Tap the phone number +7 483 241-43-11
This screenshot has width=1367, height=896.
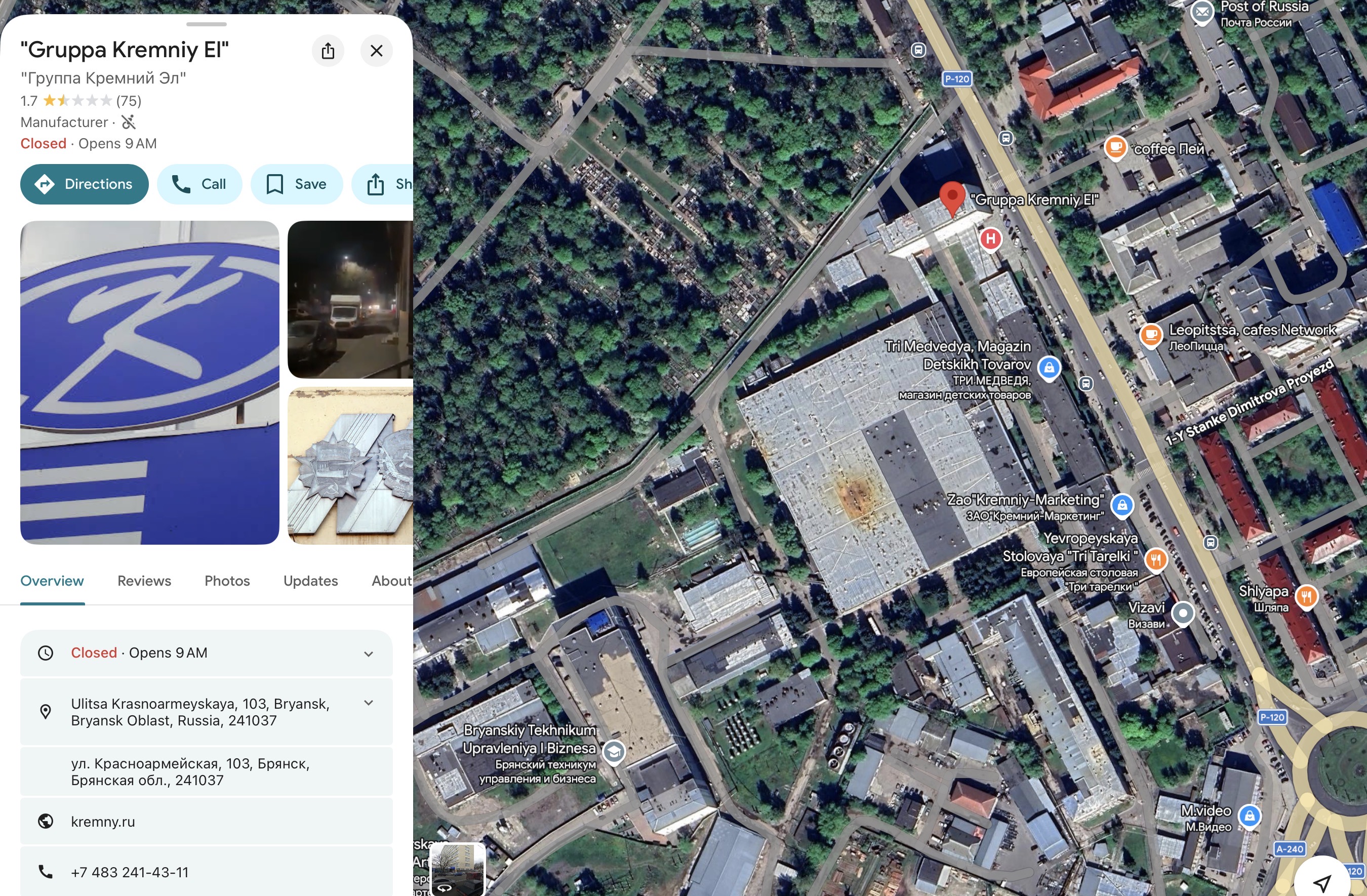coord(130,872)
